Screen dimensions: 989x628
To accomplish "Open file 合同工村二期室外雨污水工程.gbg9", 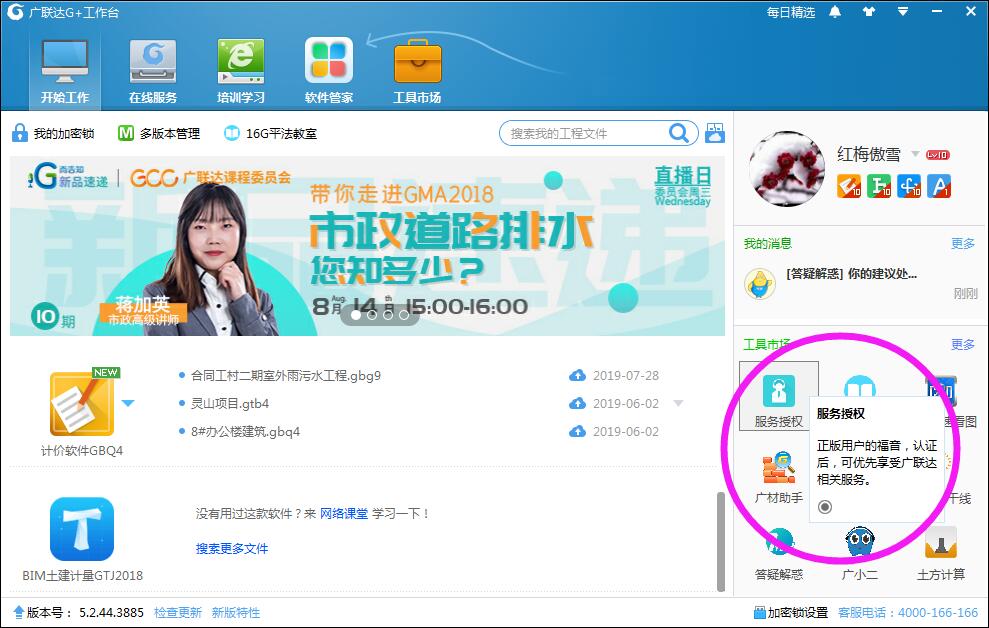I will [286, 376].
